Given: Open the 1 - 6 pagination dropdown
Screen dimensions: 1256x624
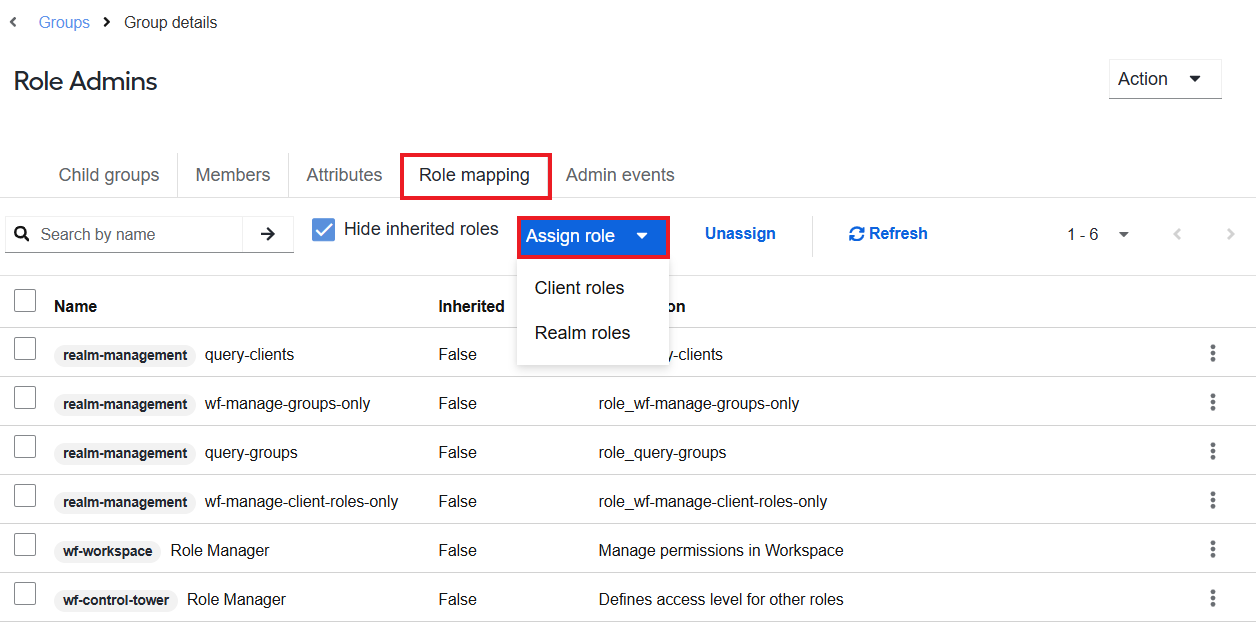Looking at the screenshot, I should click(1098, 234).
